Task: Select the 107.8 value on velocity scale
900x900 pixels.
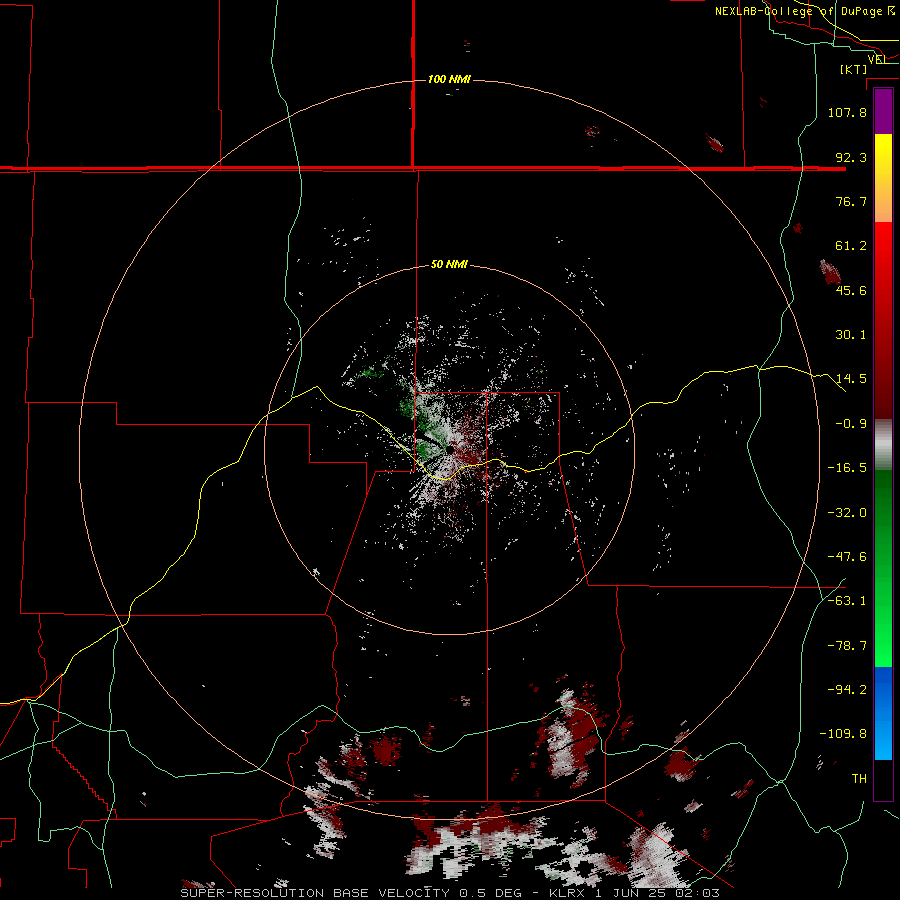Action: [x=847, y=112]
